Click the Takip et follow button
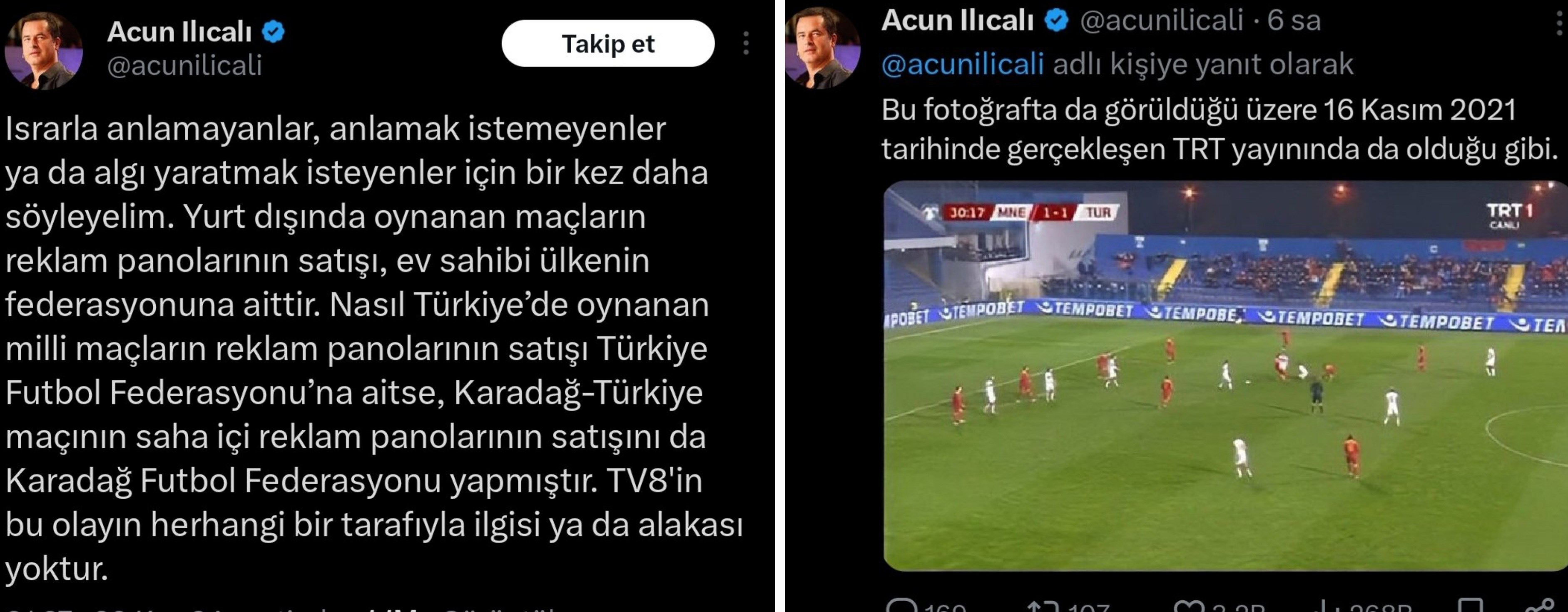 [607, 43]
